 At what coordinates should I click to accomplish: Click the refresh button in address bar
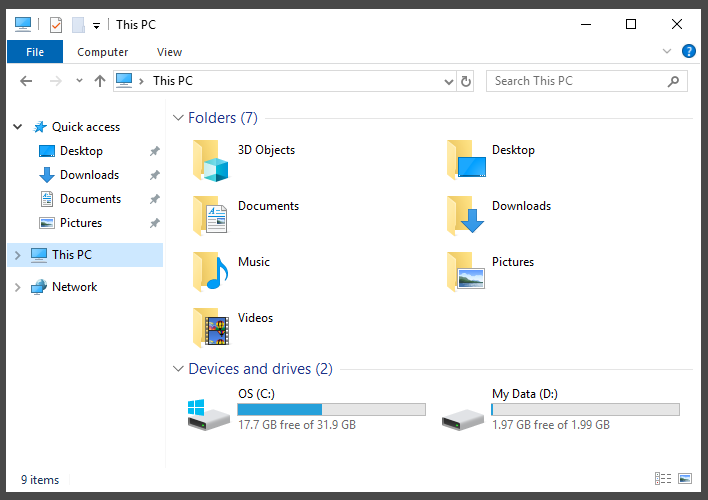tap(466, 81)
